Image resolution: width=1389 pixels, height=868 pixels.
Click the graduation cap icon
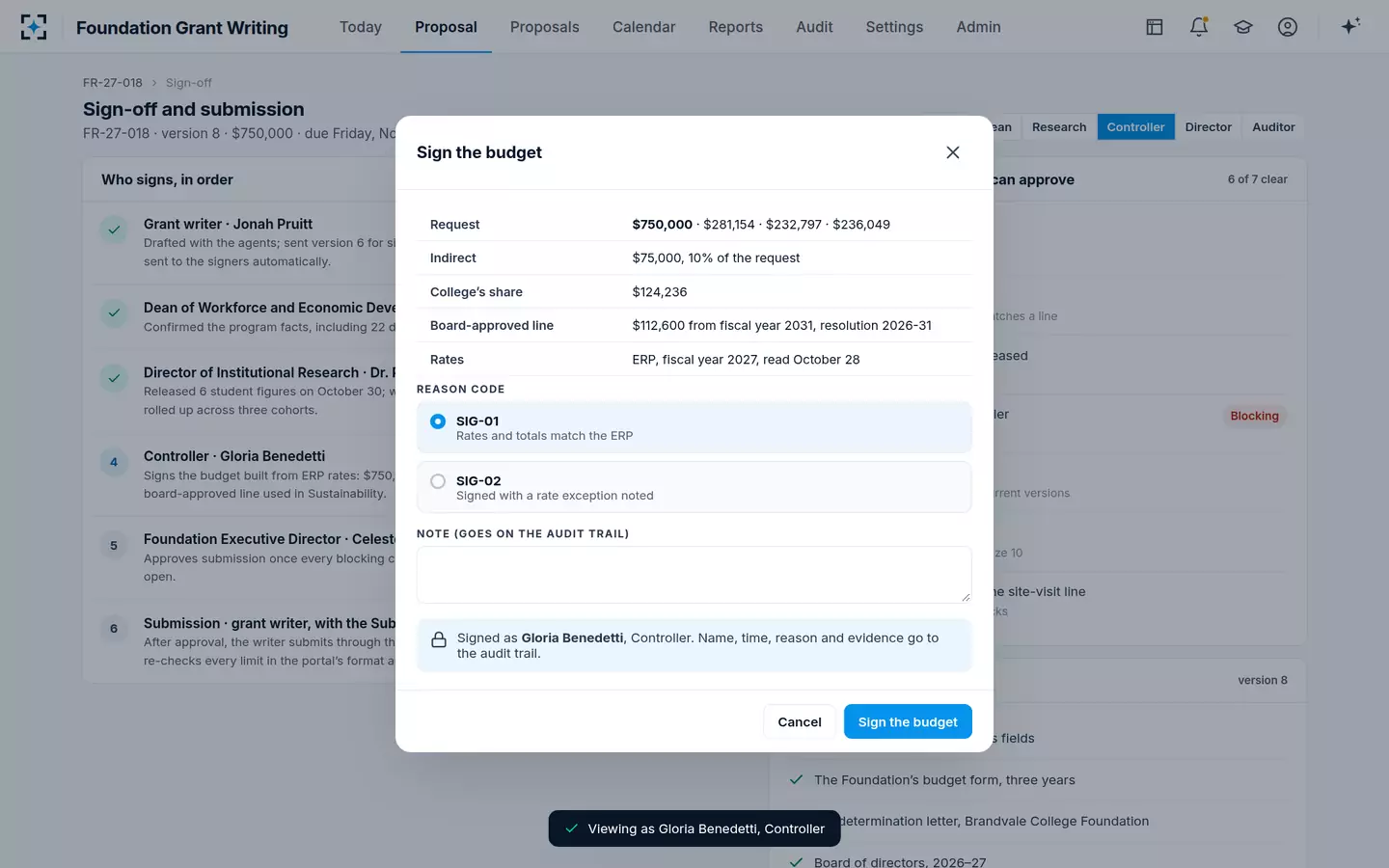(x=1243, y=27)
